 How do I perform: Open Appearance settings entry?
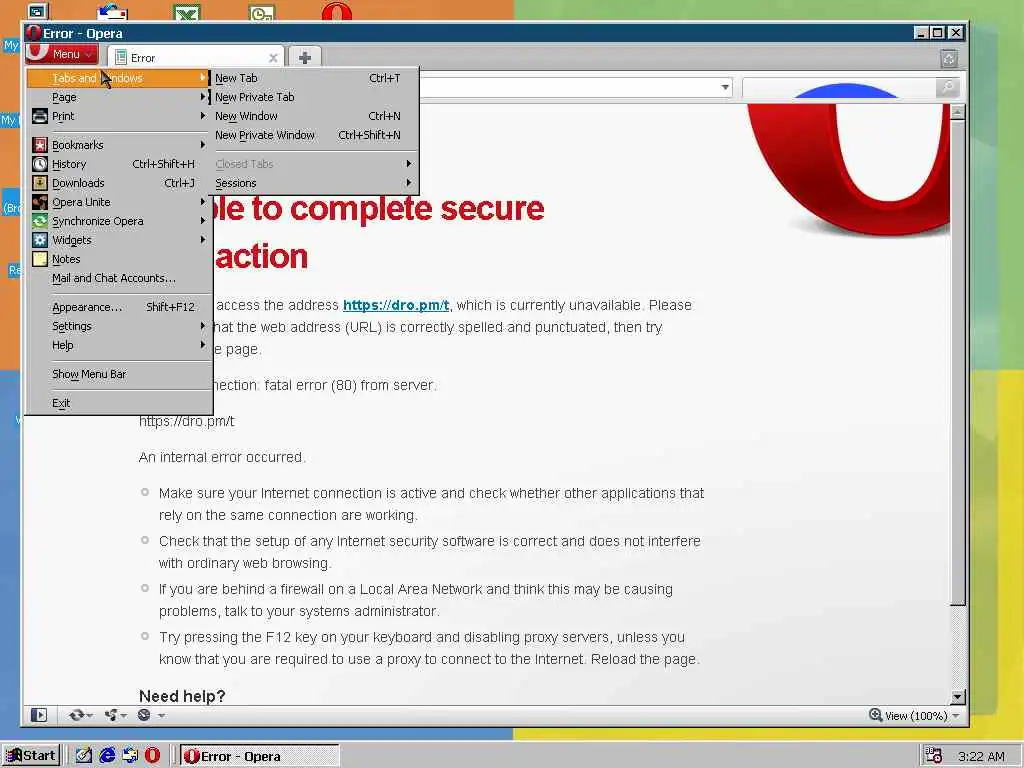click(x=119, y=307)
